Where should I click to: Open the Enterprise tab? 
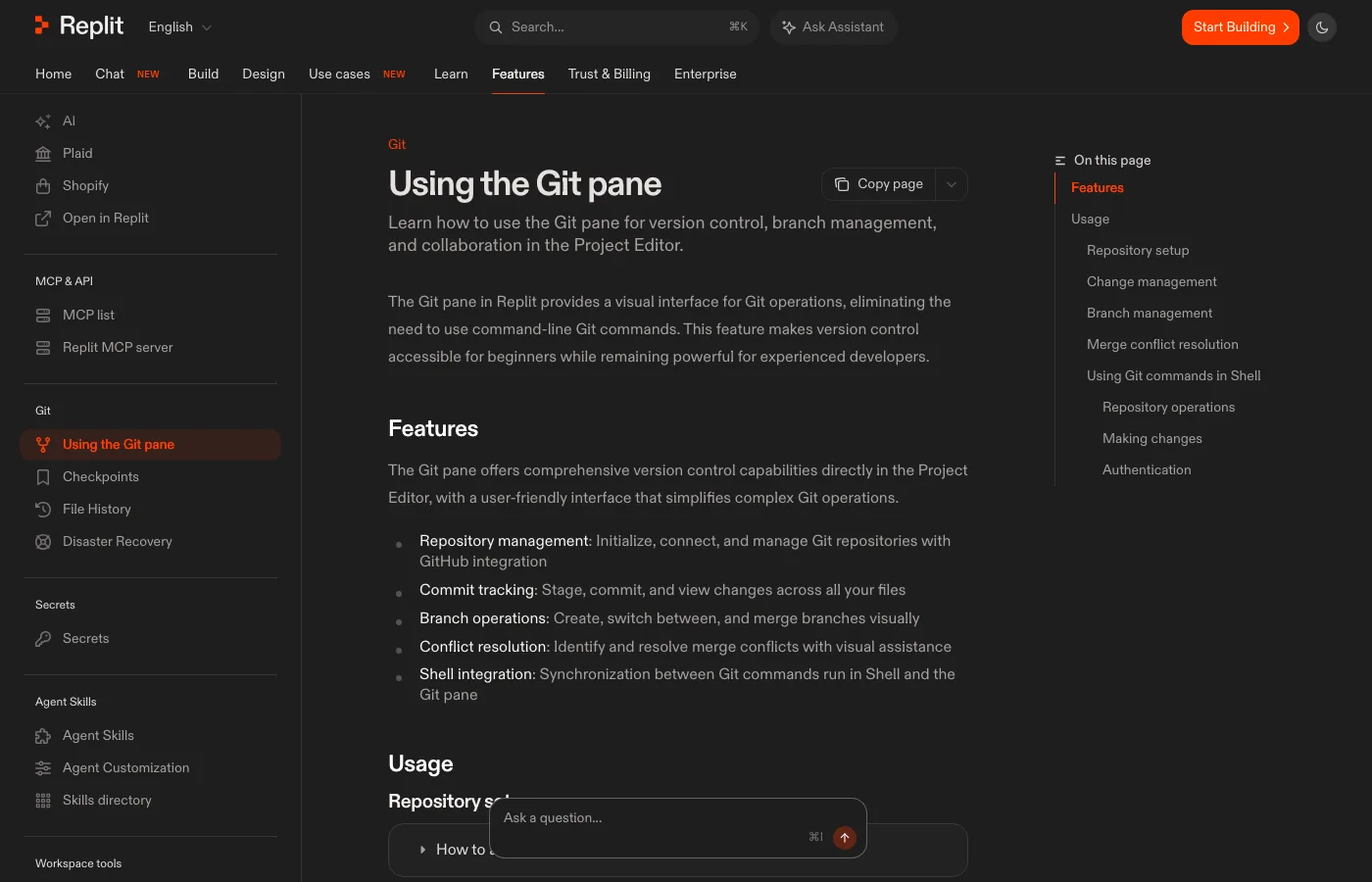(x=706, y=73)
